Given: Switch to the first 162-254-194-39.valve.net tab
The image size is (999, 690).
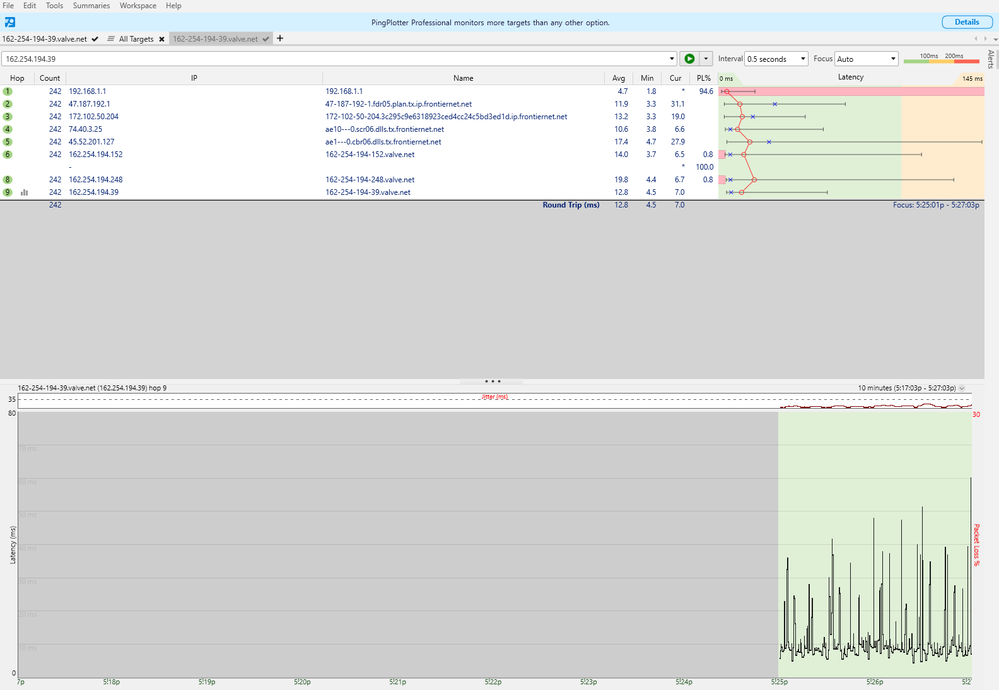Looking at the screenshot, I should (x=50, y=39).
